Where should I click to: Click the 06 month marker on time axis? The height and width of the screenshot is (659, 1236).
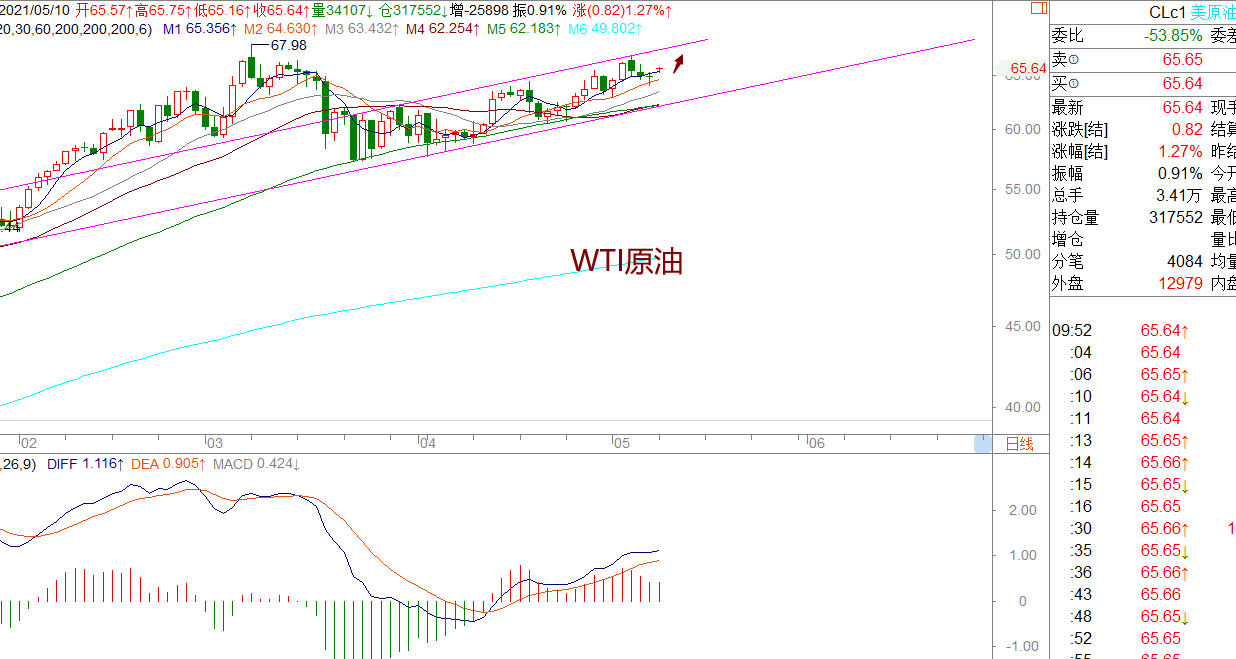pos(816,443)
